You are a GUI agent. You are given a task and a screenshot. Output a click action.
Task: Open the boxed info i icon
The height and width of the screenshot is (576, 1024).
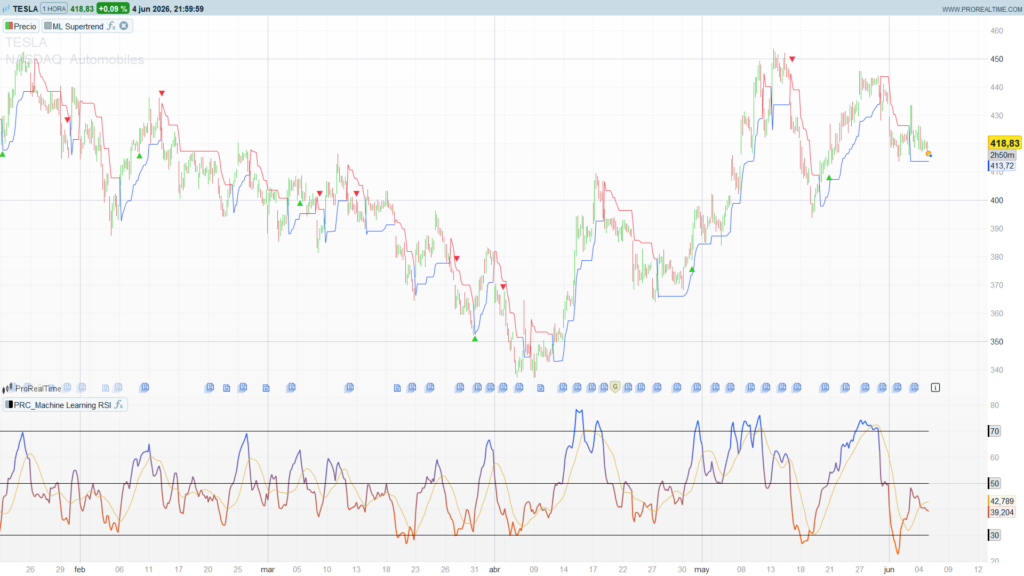point(935,387)
